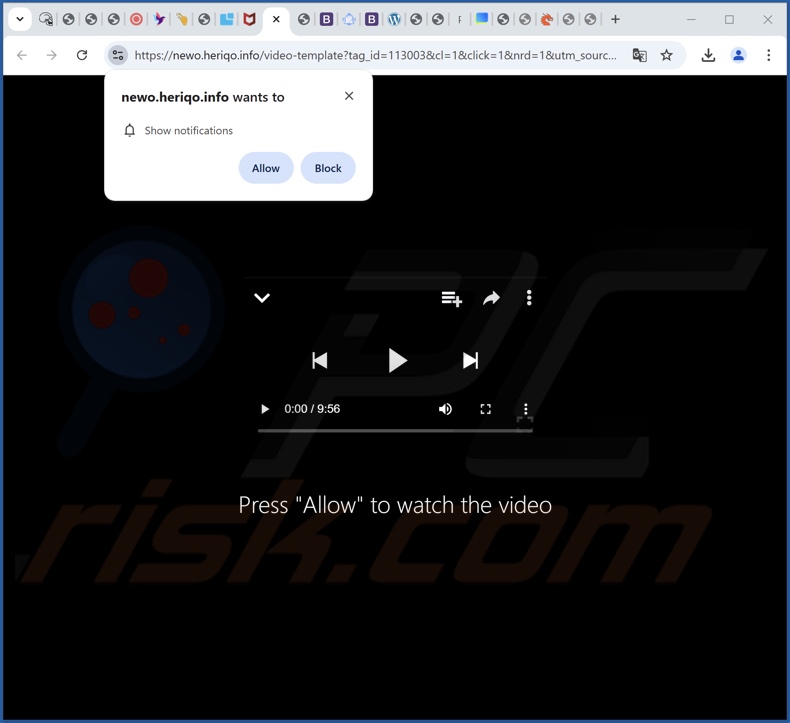The image size is (790, 723).
Task: Click the share arrow icon
Action: pyautogui.click(x=491, y=298)
